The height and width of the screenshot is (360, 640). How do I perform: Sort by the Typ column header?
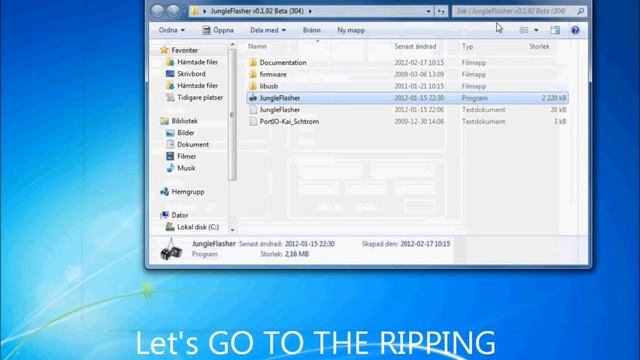(x=467, y=47)
